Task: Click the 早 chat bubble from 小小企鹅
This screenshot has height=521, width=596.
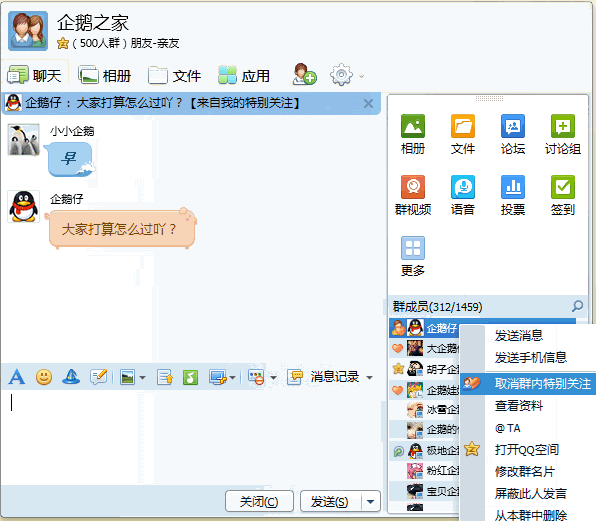Action: [70, 159]
